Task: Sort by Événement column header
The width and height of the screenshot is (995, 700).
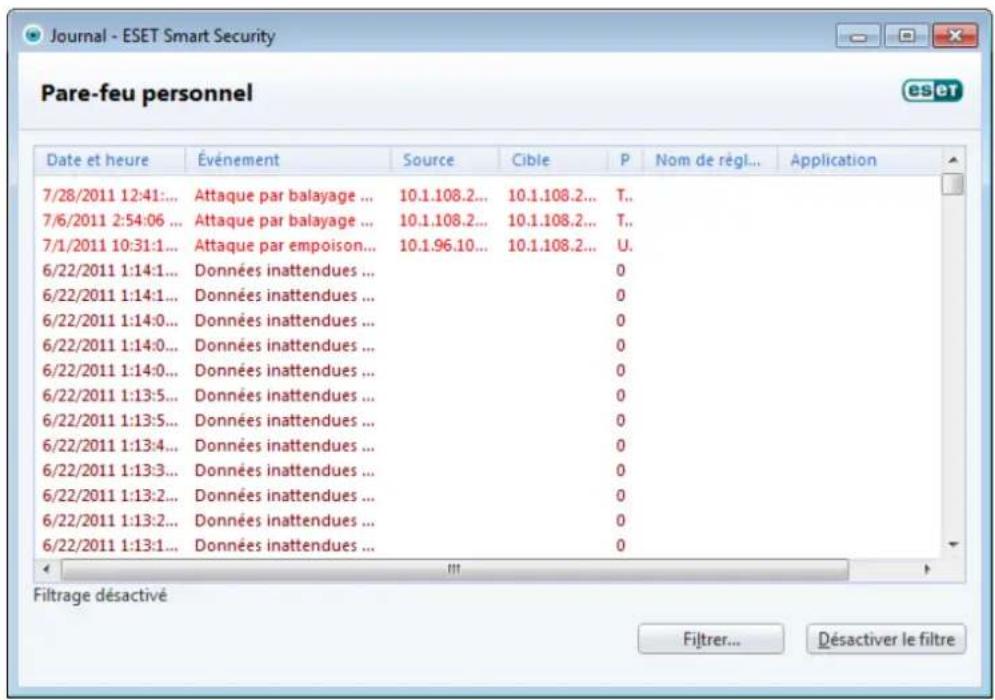Action: coord(287,160)
